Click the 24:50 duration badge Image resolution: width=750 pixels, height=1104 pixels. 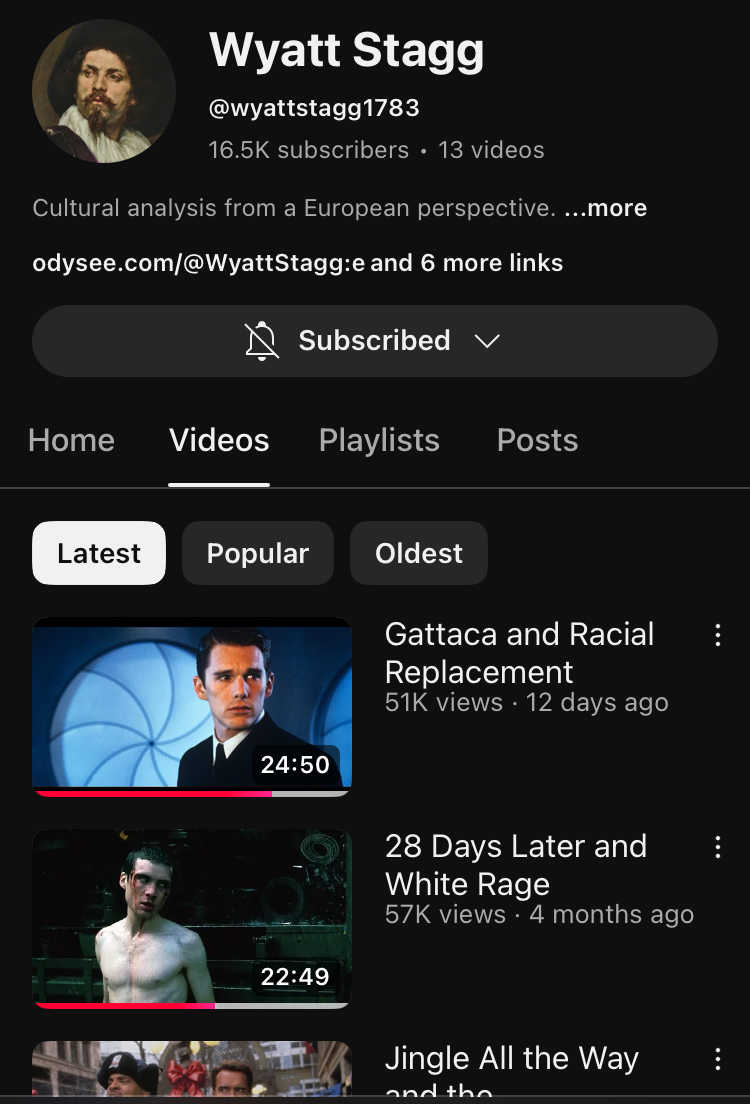pyautogui.click(x=295, y=765)
